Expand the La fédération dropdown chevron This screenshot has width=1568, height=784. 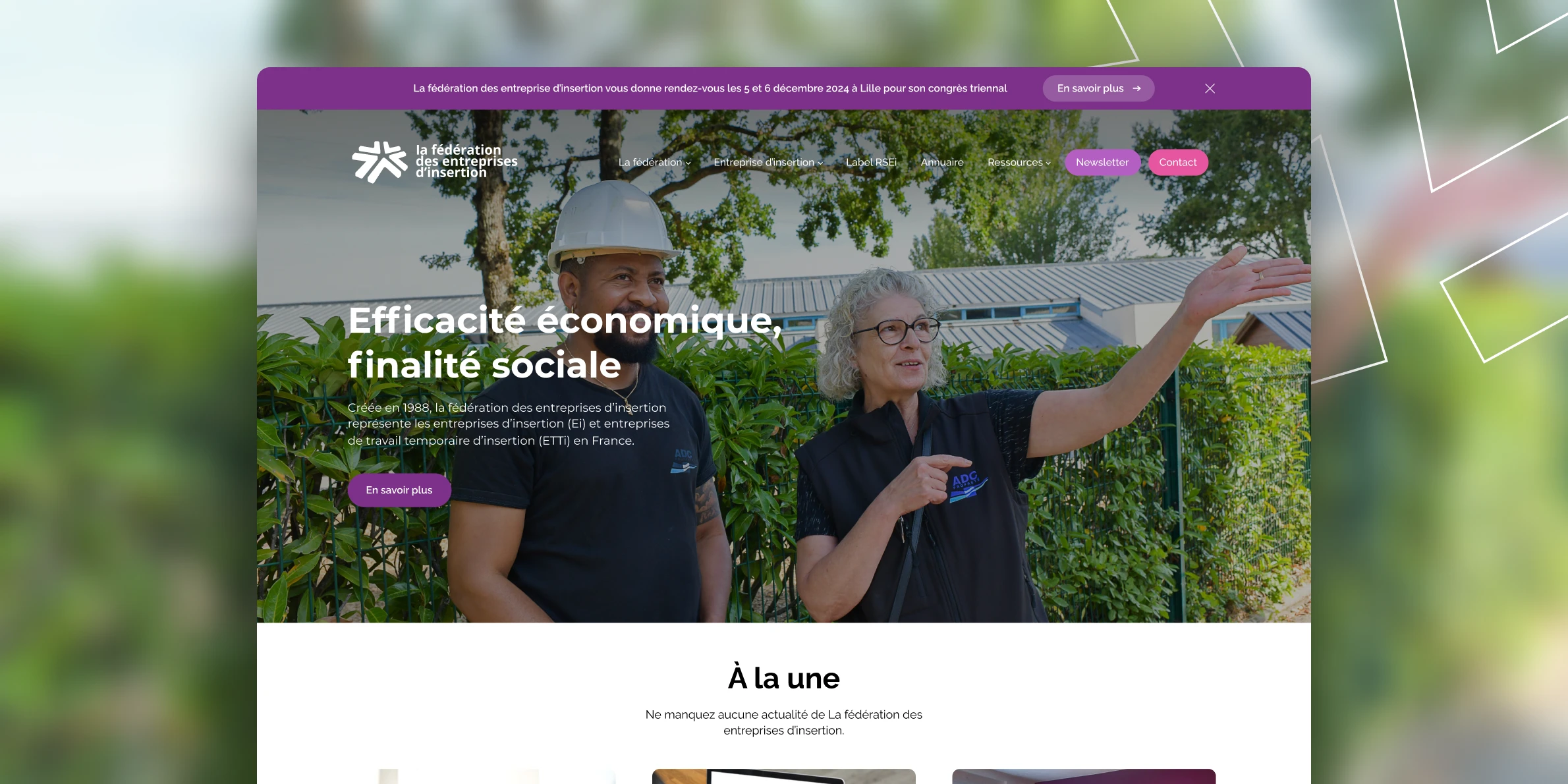tap(688, 163)
